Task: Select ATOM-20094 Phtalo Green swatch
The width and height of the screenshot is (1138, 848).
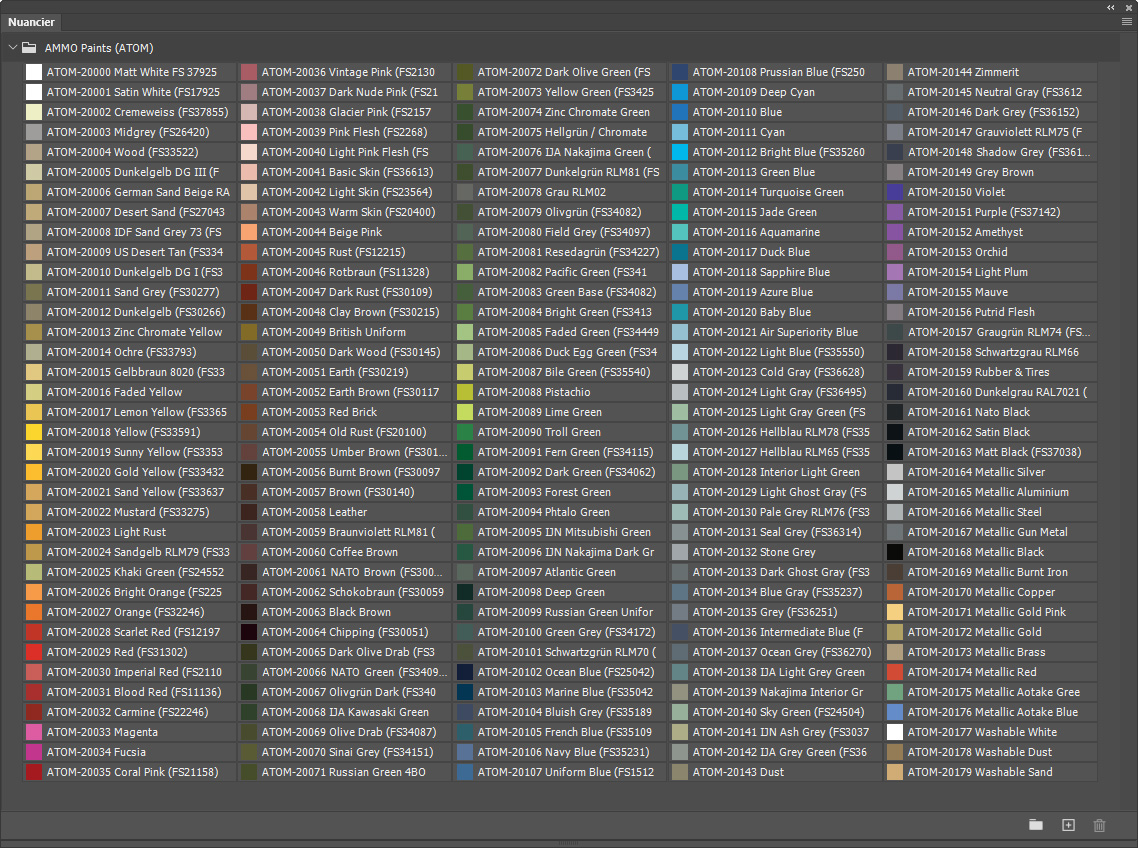Action: pos(465,512)
